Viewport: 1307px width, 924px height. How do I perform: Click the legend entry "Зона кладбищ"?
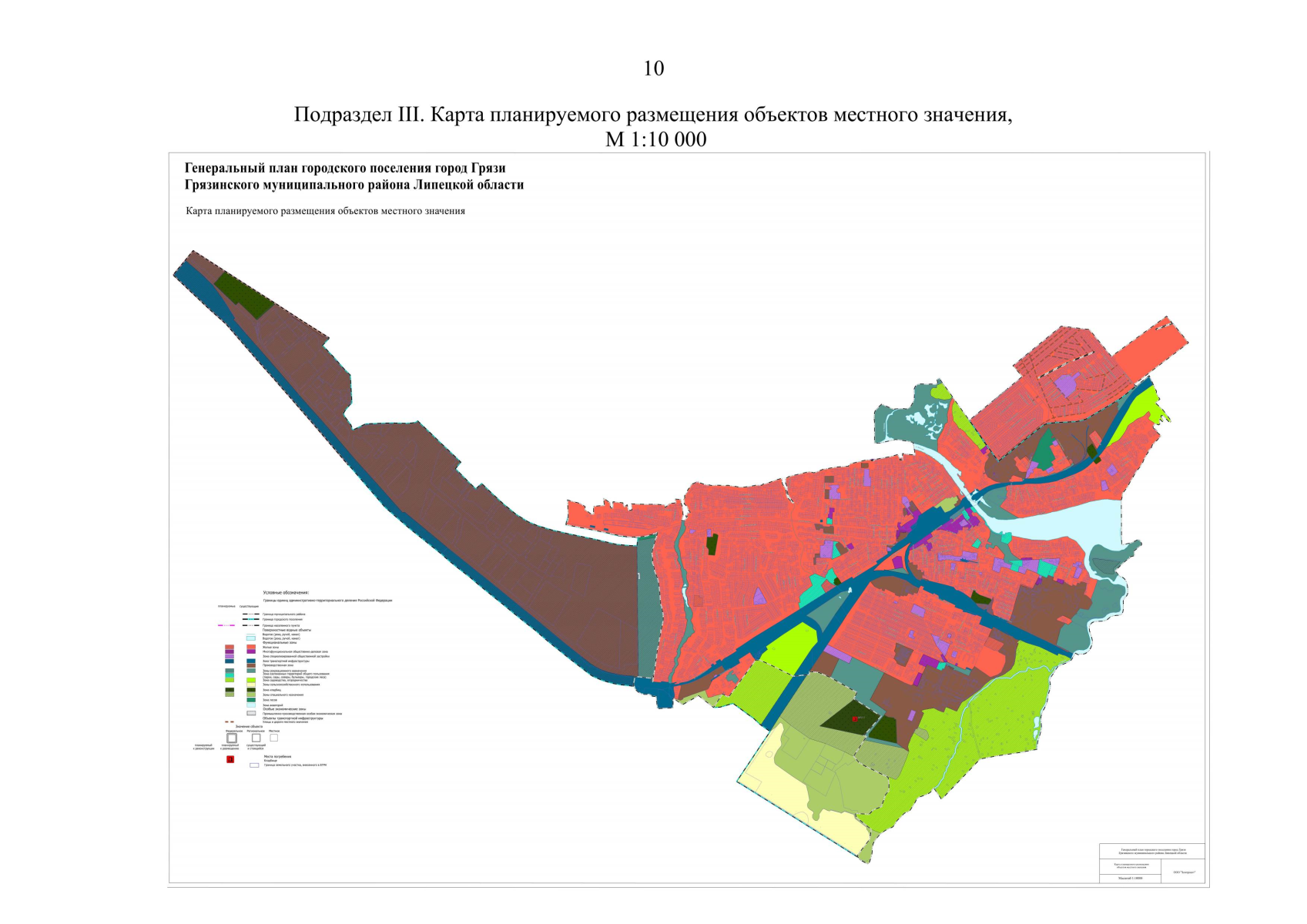coord(272,690)
